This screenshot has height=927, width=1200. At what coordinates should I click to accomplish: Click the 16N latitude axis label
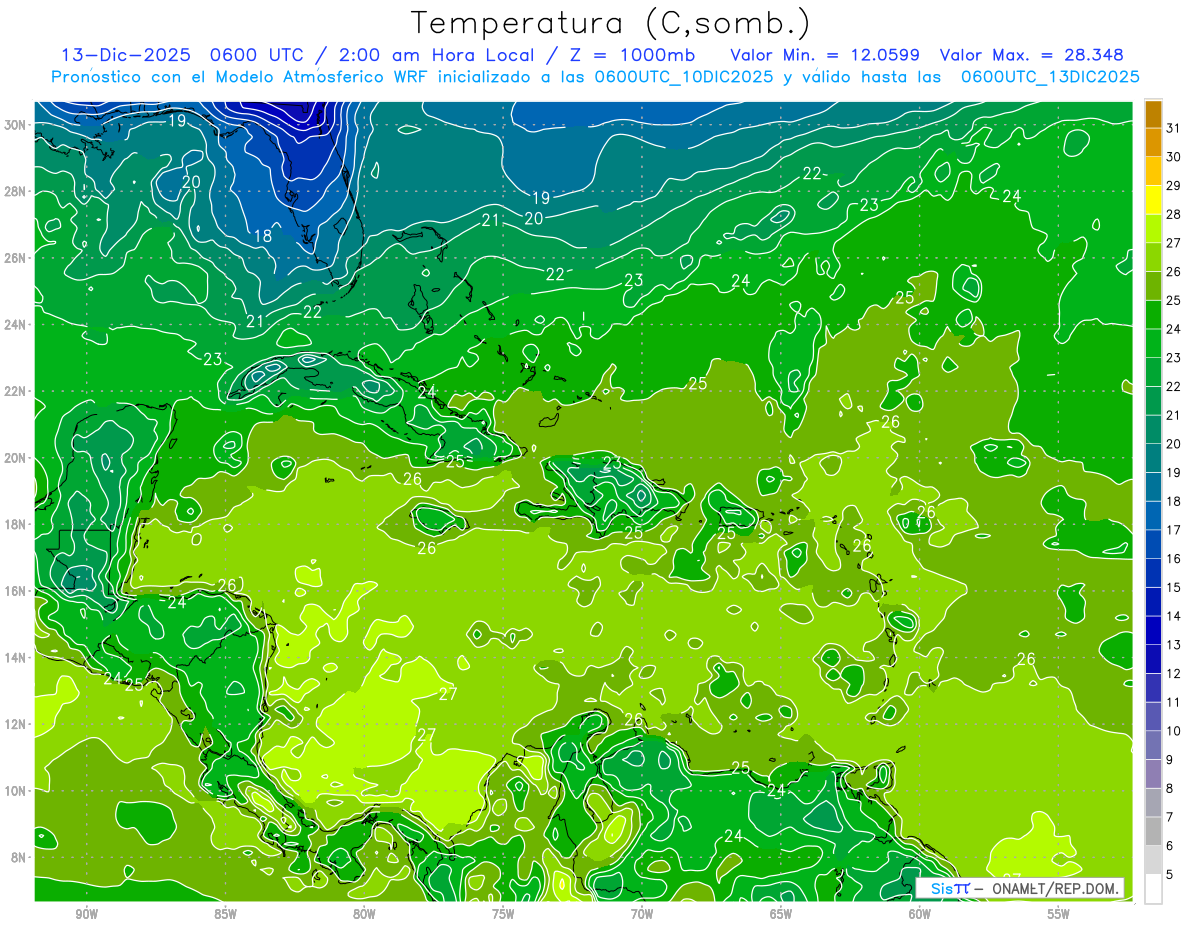click(17, 591)
